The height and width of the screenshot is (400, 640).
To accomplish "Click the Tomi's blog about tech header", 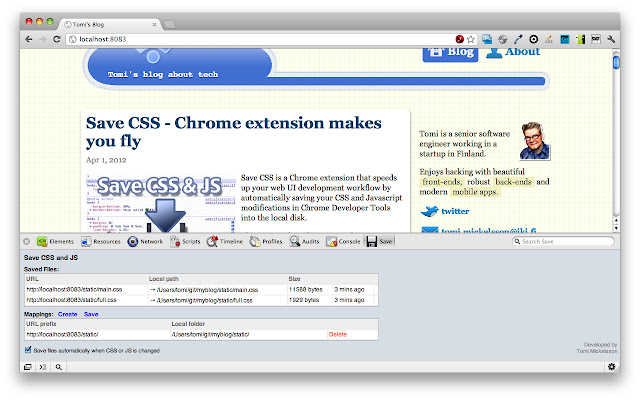I will tap(163, 74).
